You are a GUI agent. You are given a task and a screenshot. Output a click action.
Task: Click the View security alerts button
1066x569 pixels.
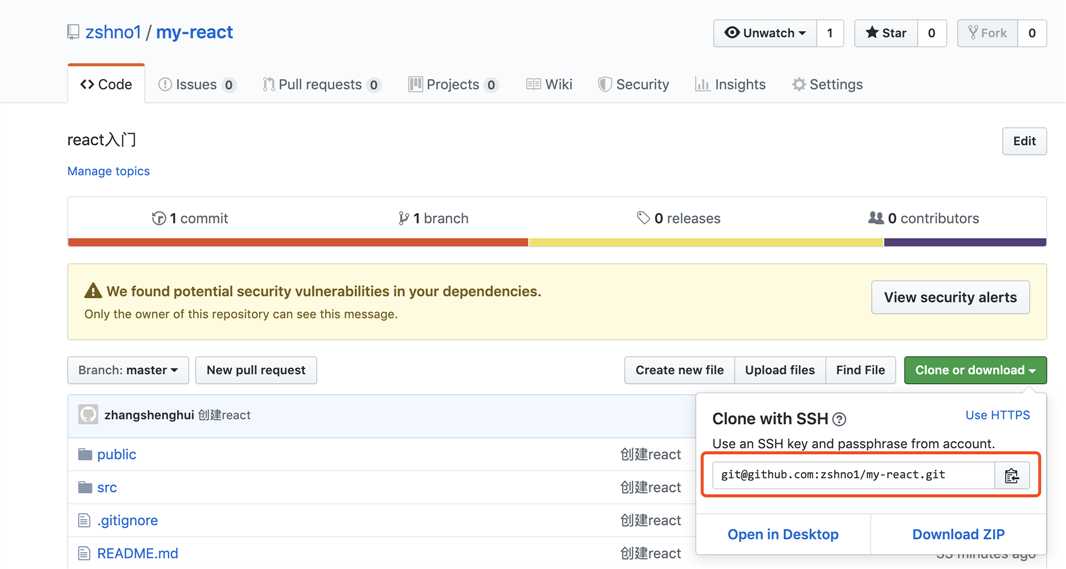tap(950, 297)
